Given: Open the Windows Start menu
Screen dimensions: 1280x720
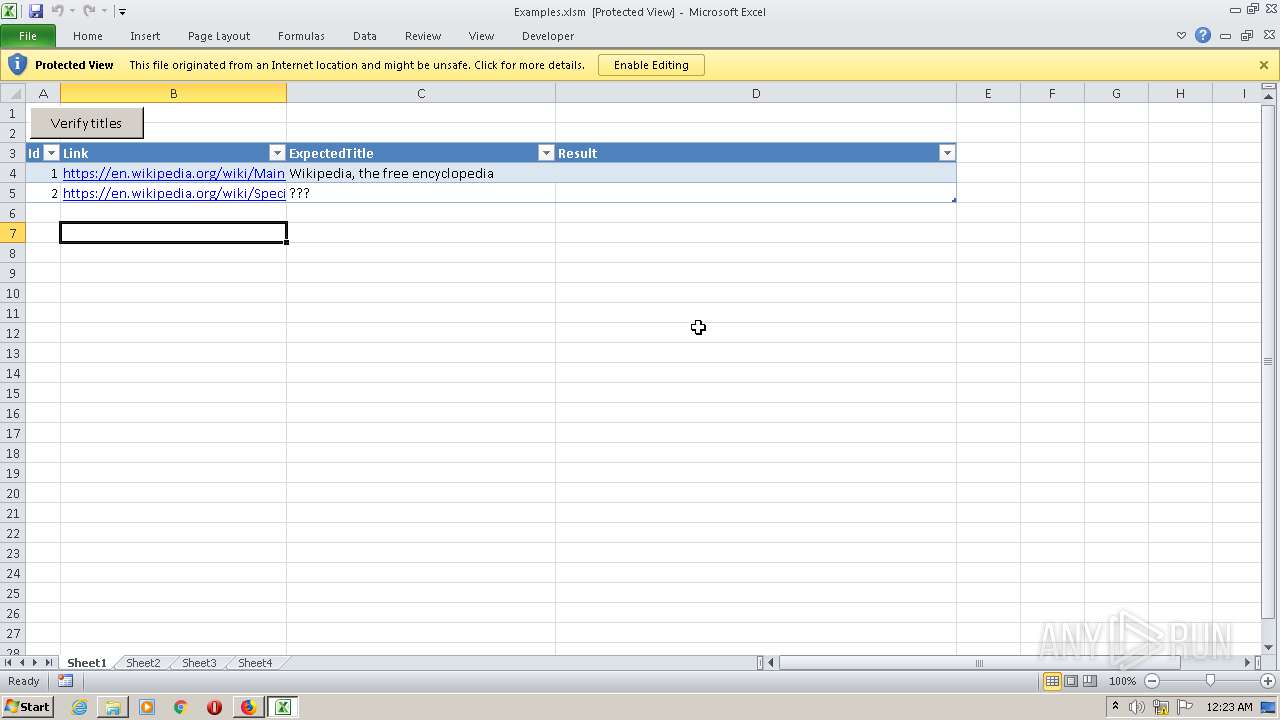Looking at the screenshot, I should pyautogui.click(x=27, y=707).
